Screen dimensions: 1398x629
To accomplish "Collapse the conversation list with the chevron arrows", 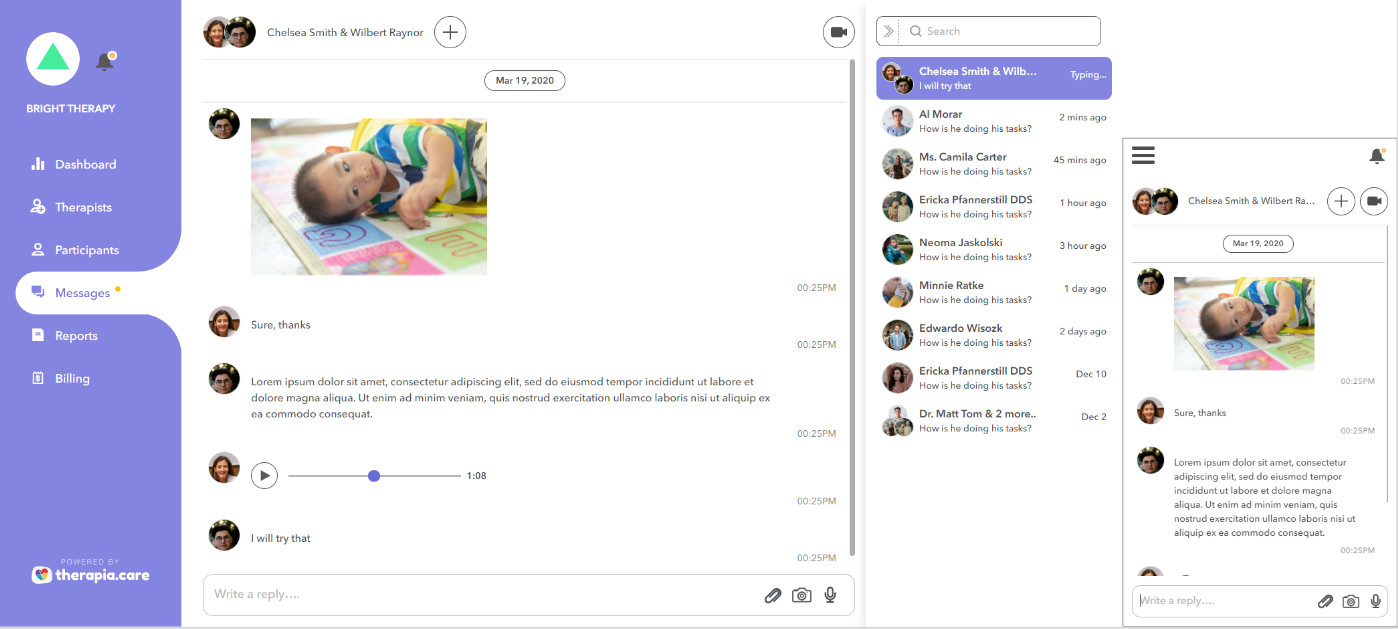I will [x=889, y=31].
